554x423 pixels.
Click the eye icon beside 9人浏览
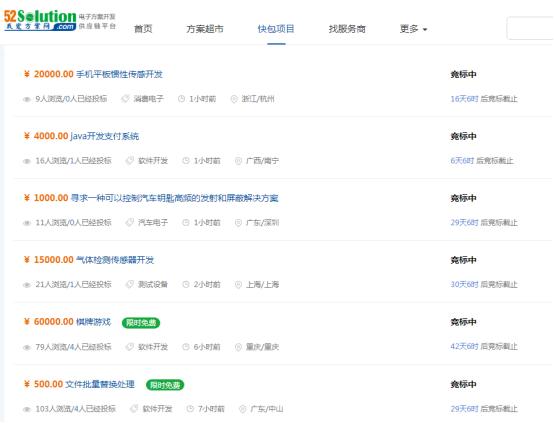click(26, 99)
